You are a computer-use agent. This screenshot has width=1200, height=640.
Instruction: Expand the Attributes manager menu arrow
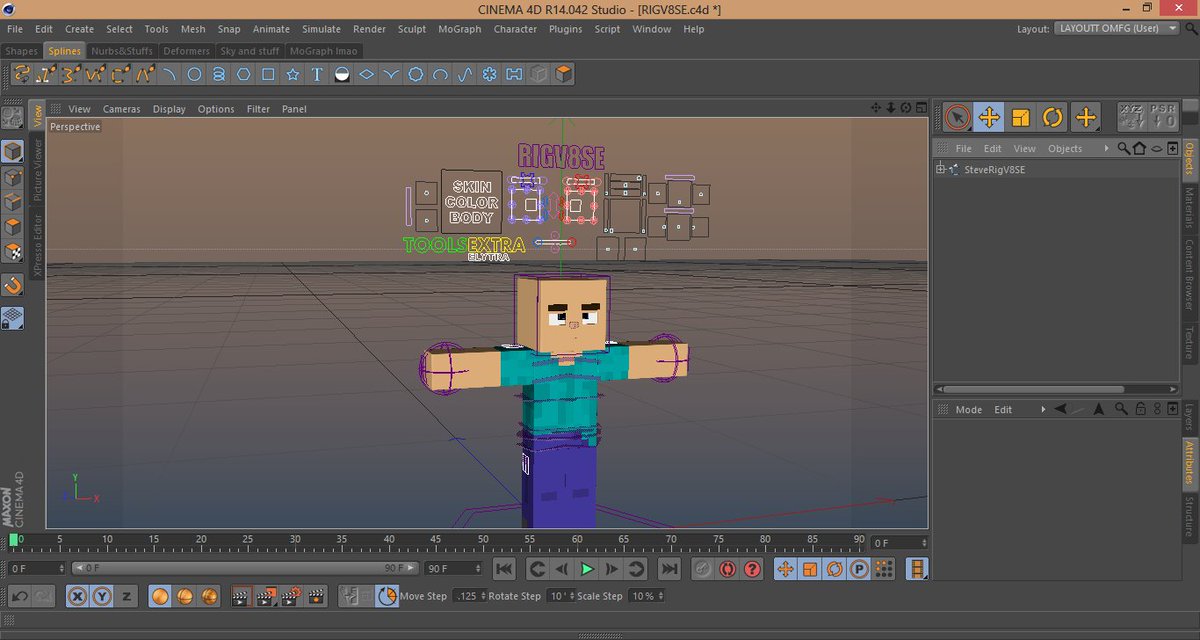[x=1043, y=409]
